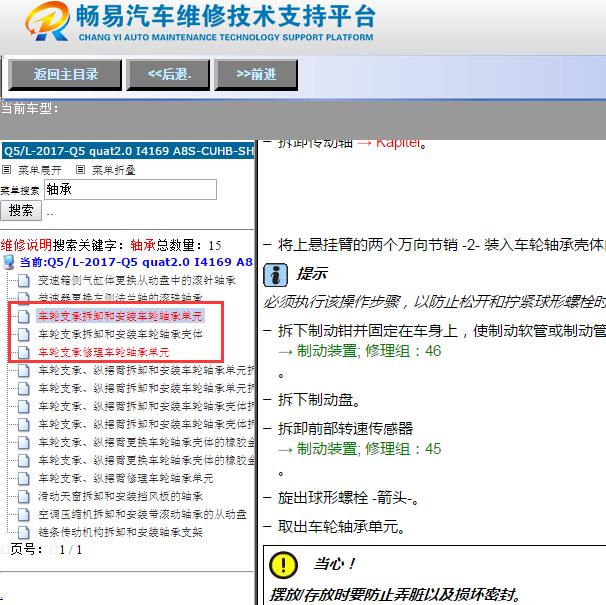Click document icon beside 空调压缩机拆卸和安装带滚动轴承的从动盘
Screen dimensions: 606x605
(24, 515)
